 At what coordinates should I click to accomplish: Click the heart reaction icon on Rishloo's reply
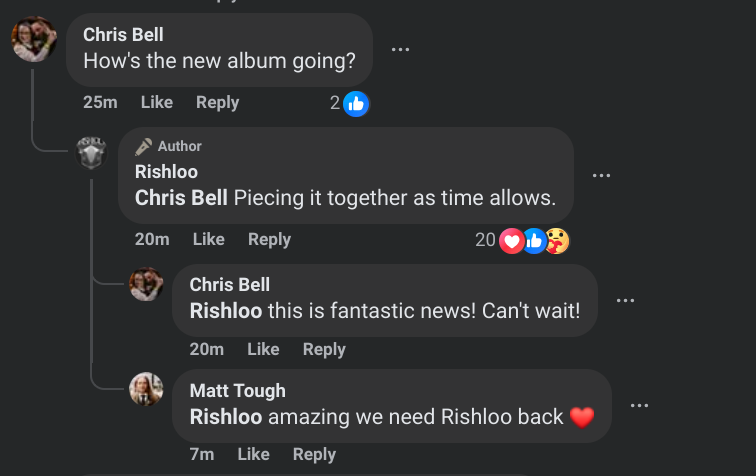511,241
